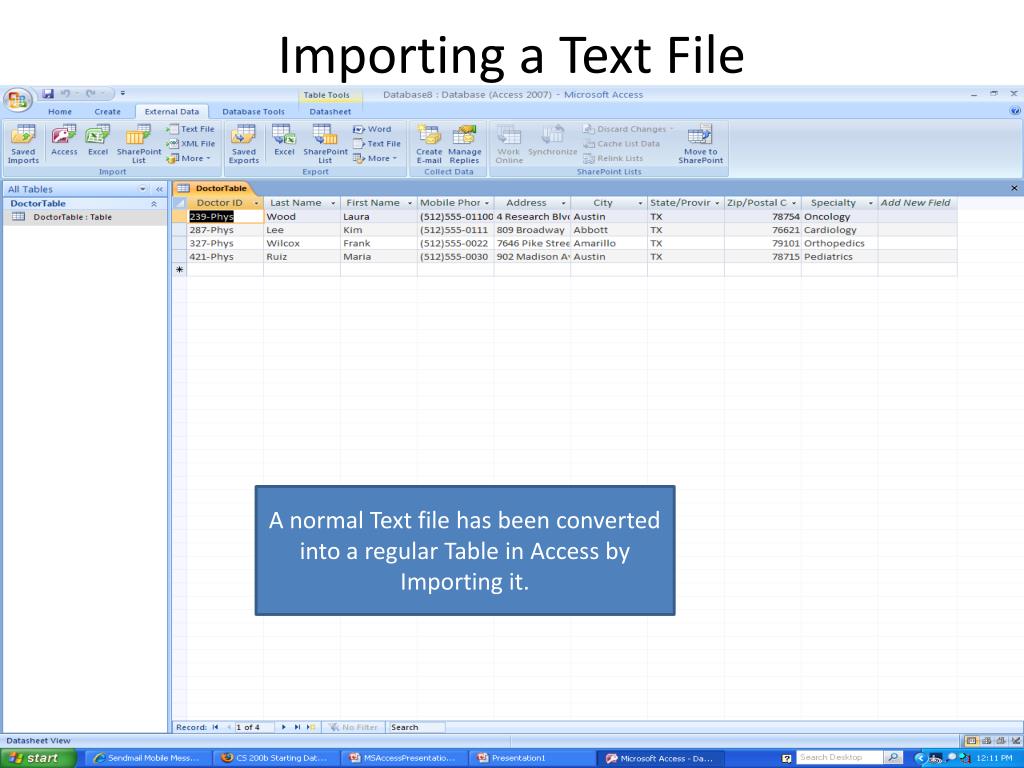Image resolution: width=1024 pixels, height=768 pixels.
Task: Click zip code cell 78715
Action: tap(762, 257)
